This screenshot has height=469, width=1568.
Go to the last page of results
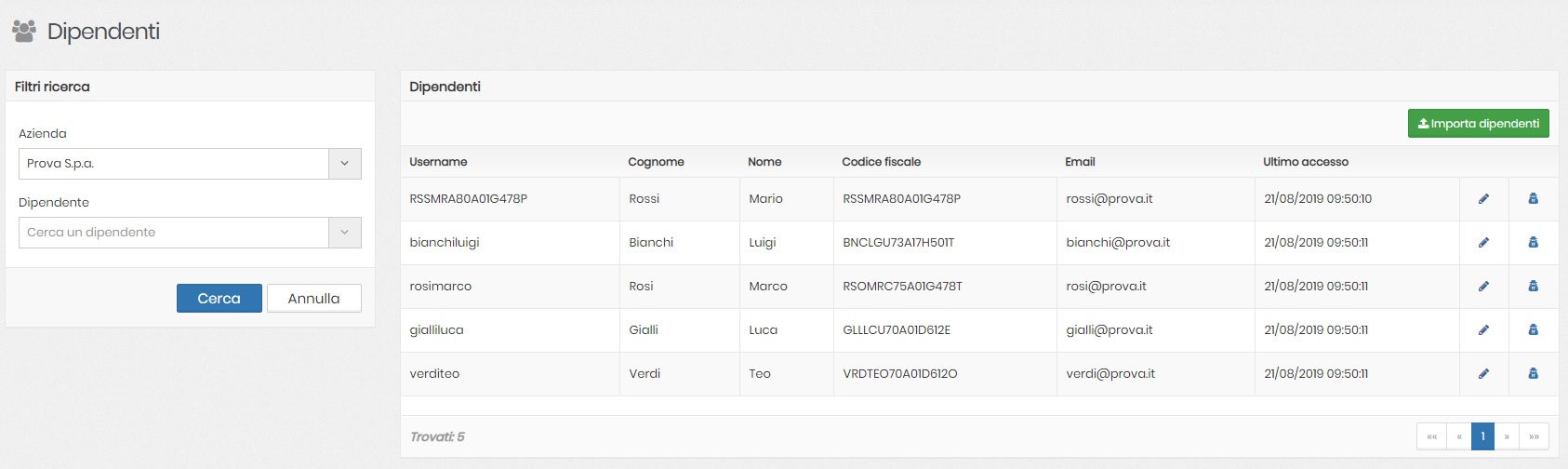click(1534, 436)
